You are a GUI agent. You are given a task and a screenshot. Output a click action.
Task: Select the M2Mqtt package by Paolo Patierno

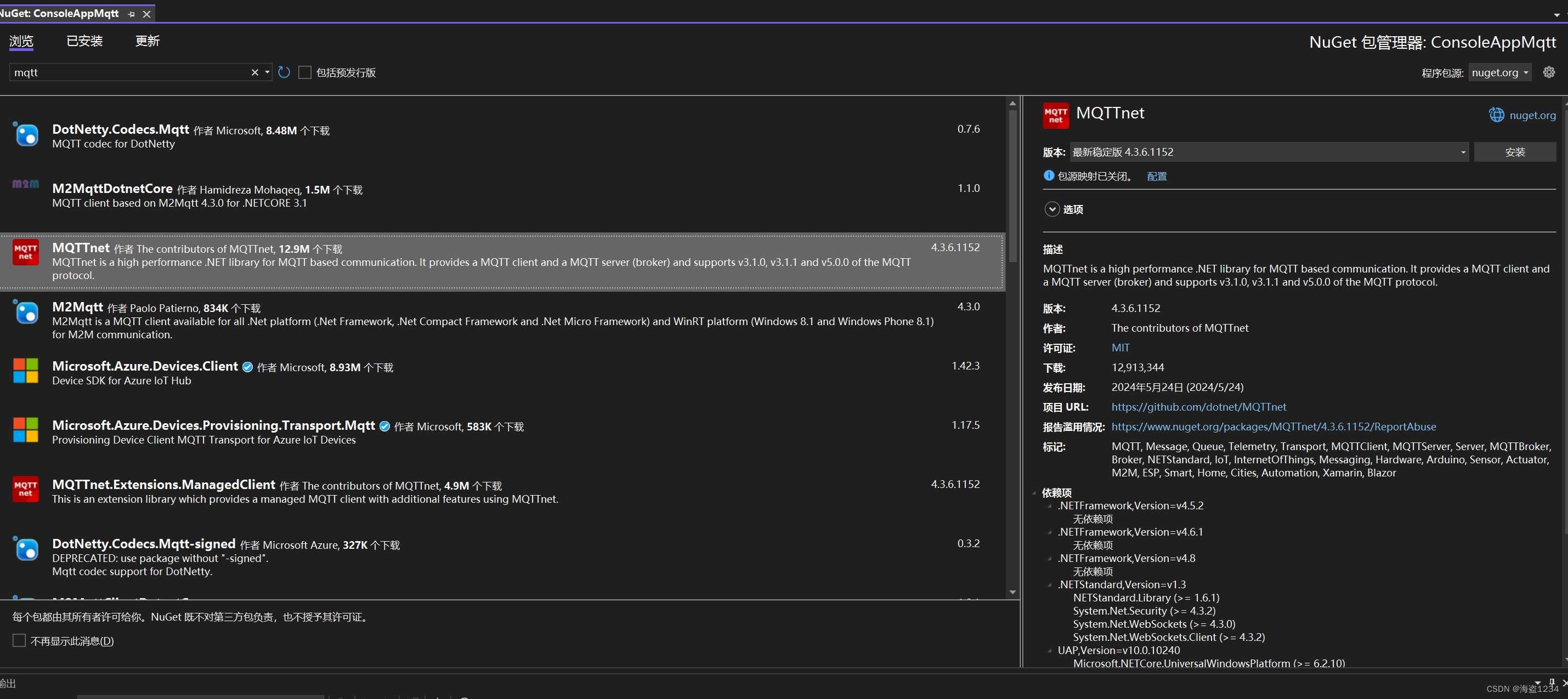click(502, 320)
